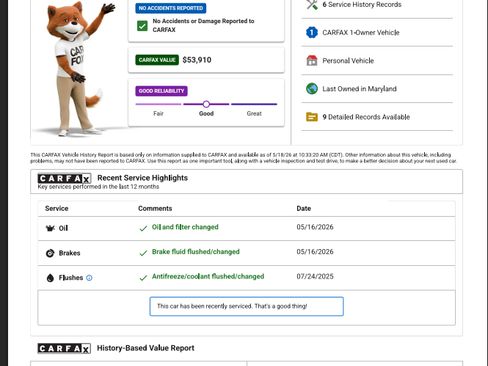Click checkmark next to Antifreeze/coolant flushed/changed
Viewport: 488px width, 366px height.
[143, 278]
